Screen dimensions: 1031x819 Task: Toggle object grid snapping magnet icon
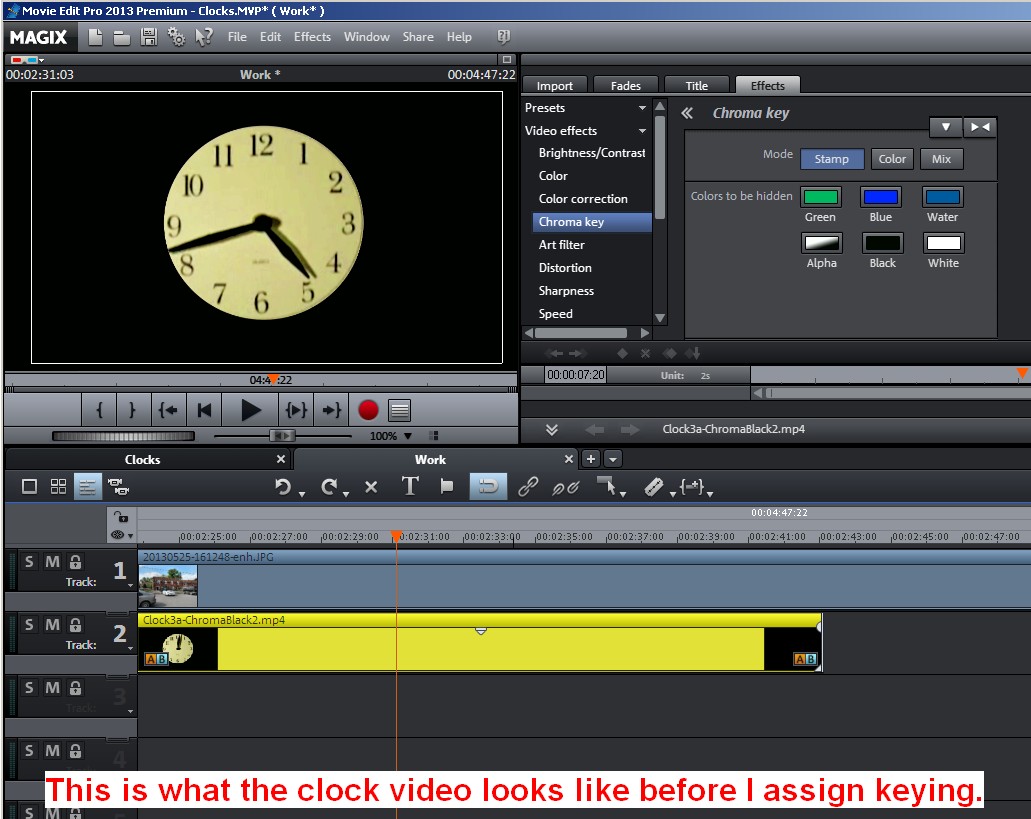point(488,486)
